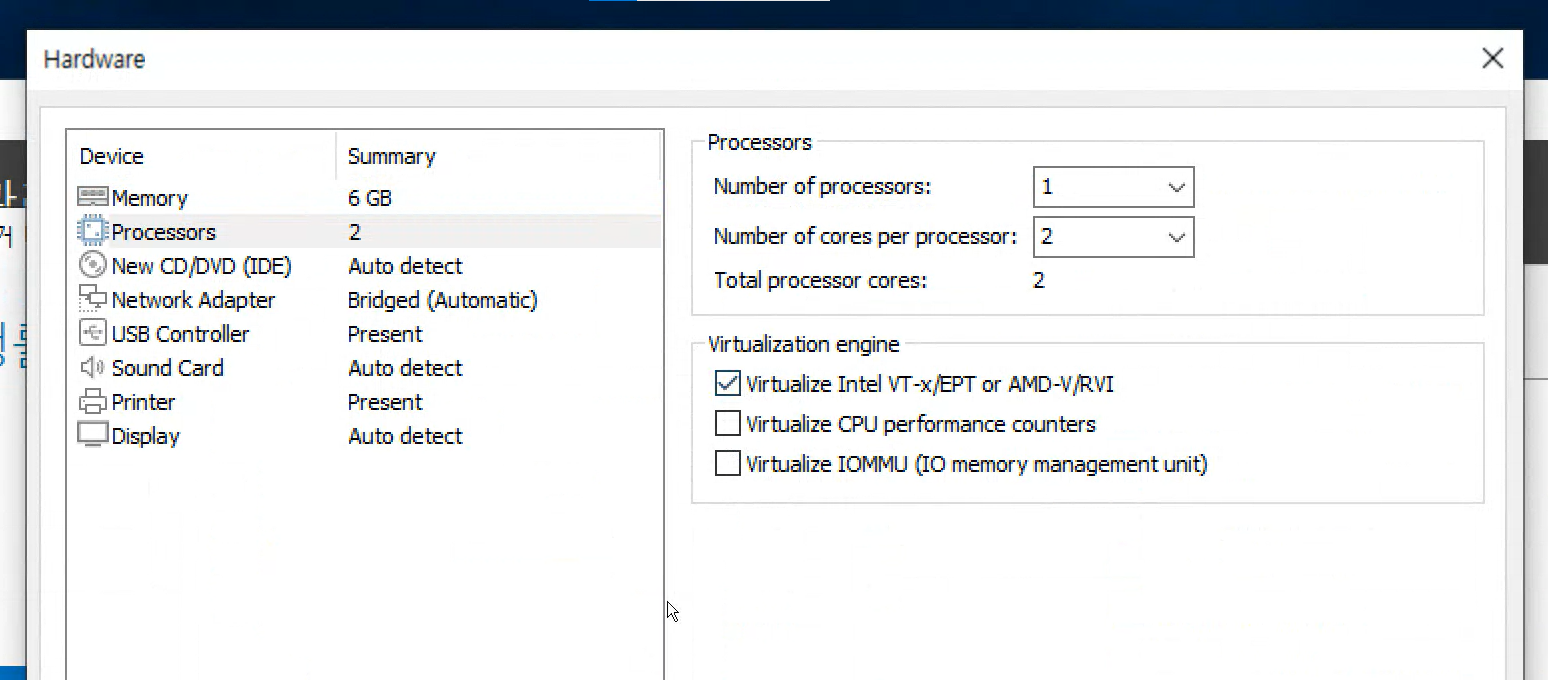Select the New CD/DVD disc icon

(92, 265)
